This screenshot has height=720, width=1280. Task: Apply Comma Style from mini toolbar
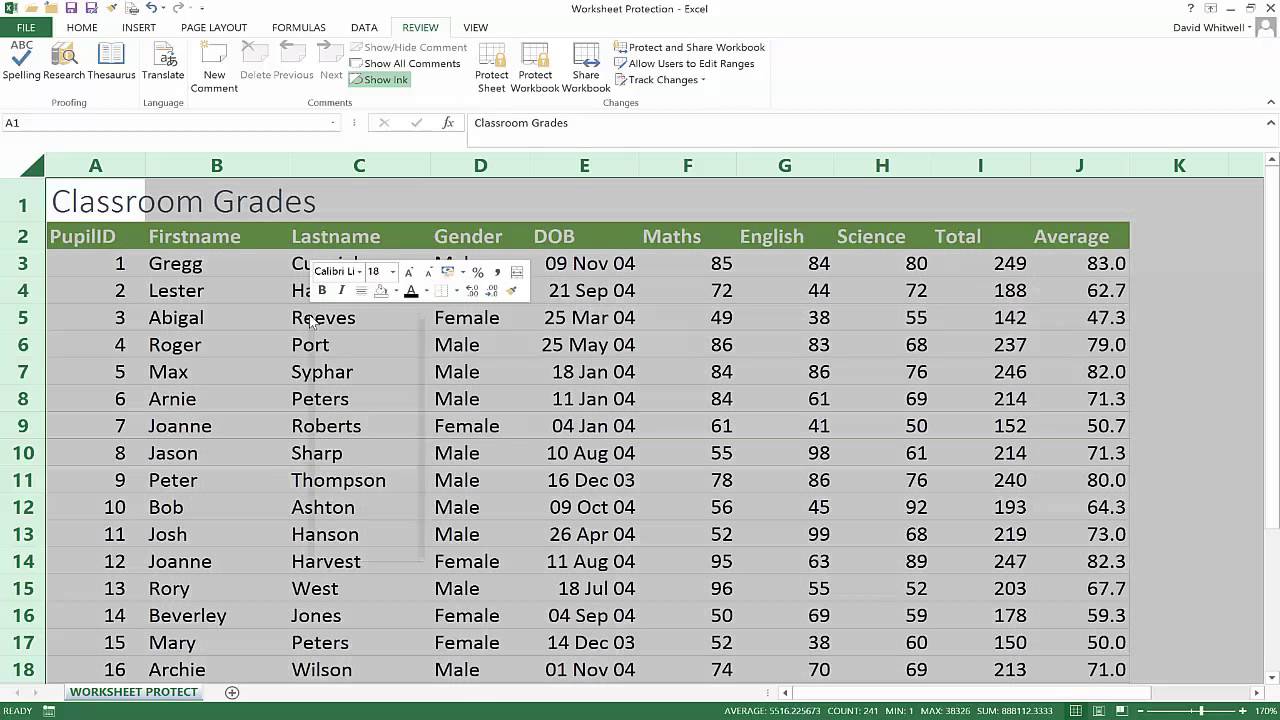[497, 272]
